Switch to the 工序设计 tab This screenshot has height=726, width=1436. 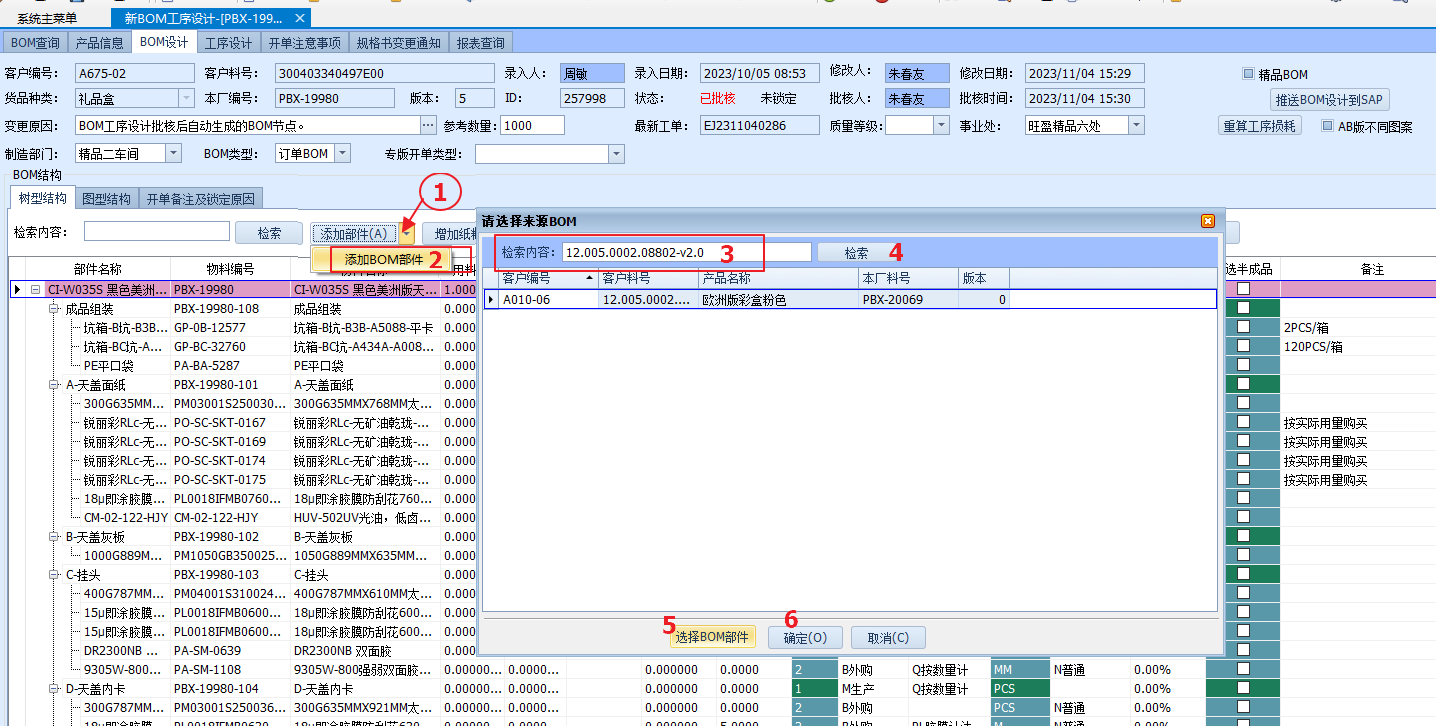pos(229,42)
